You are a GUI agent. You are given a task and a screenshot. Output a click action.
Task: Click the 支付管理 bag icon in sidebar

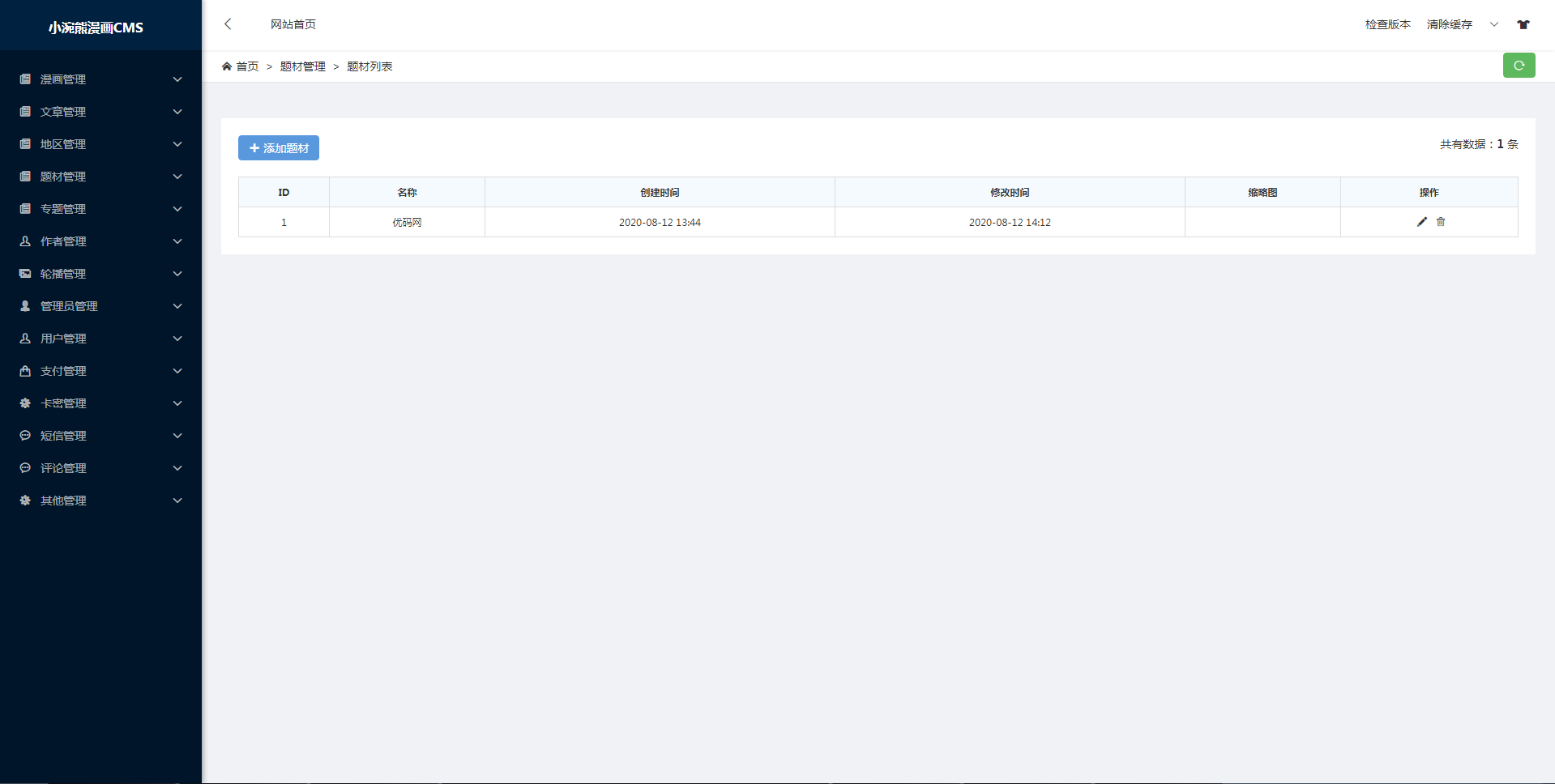25,371
